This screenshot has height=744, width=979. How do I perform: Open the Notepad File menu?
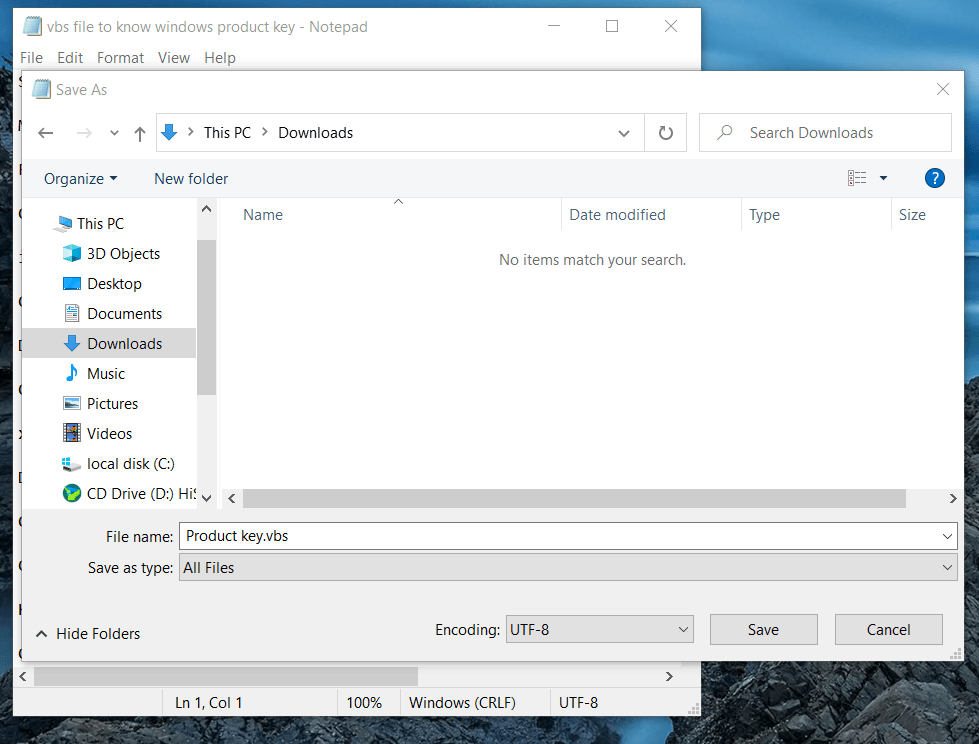click(x=31, y=58)
